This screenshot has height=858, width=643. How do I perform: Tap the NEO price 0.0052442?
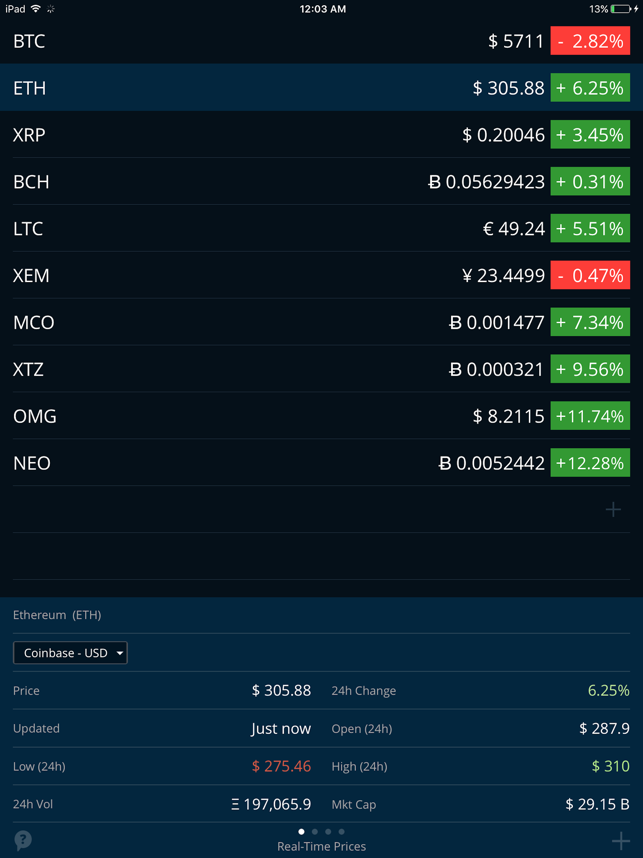(491, 463)
